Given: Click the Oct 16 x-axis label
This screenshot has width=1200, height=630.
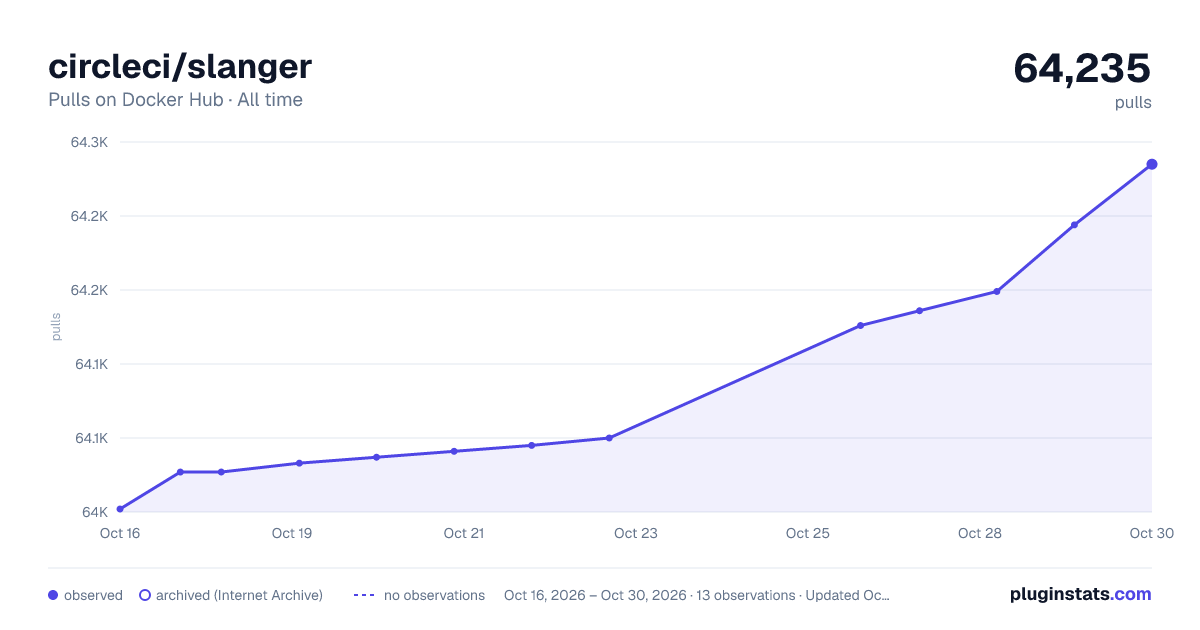Looking at the screenshot, I should (x=120, y=533).
